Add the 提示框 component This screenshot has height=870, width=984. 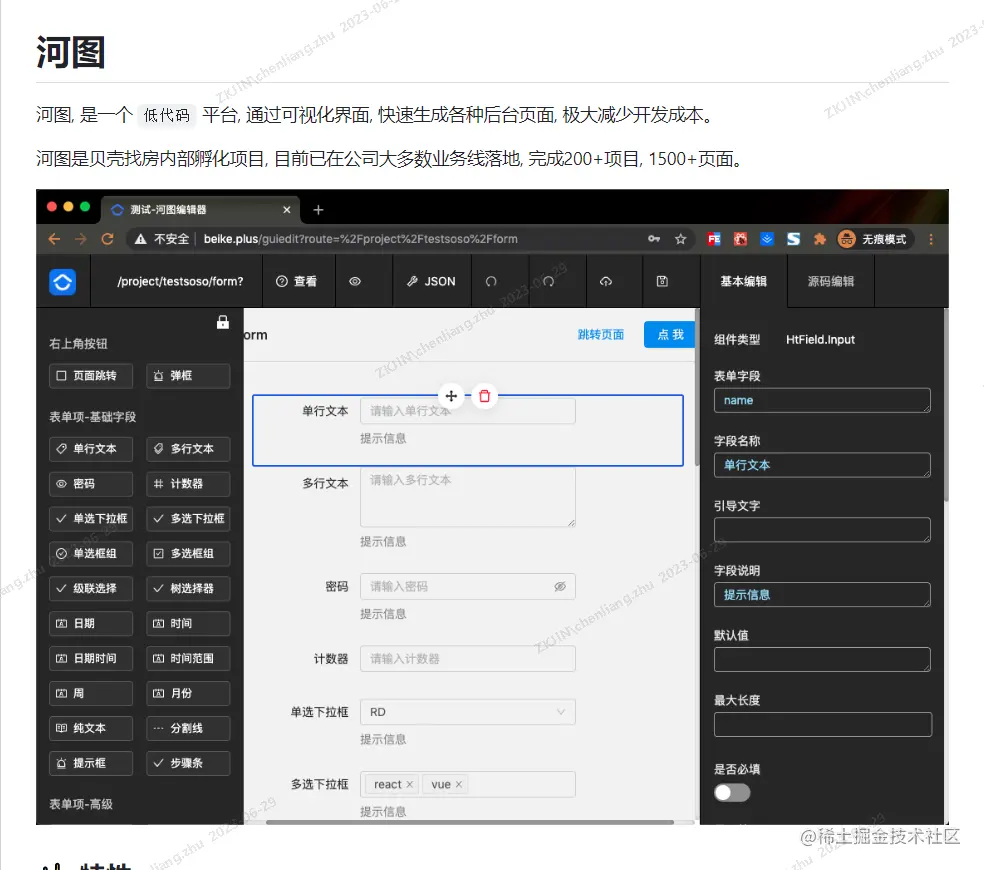[91, 763]
